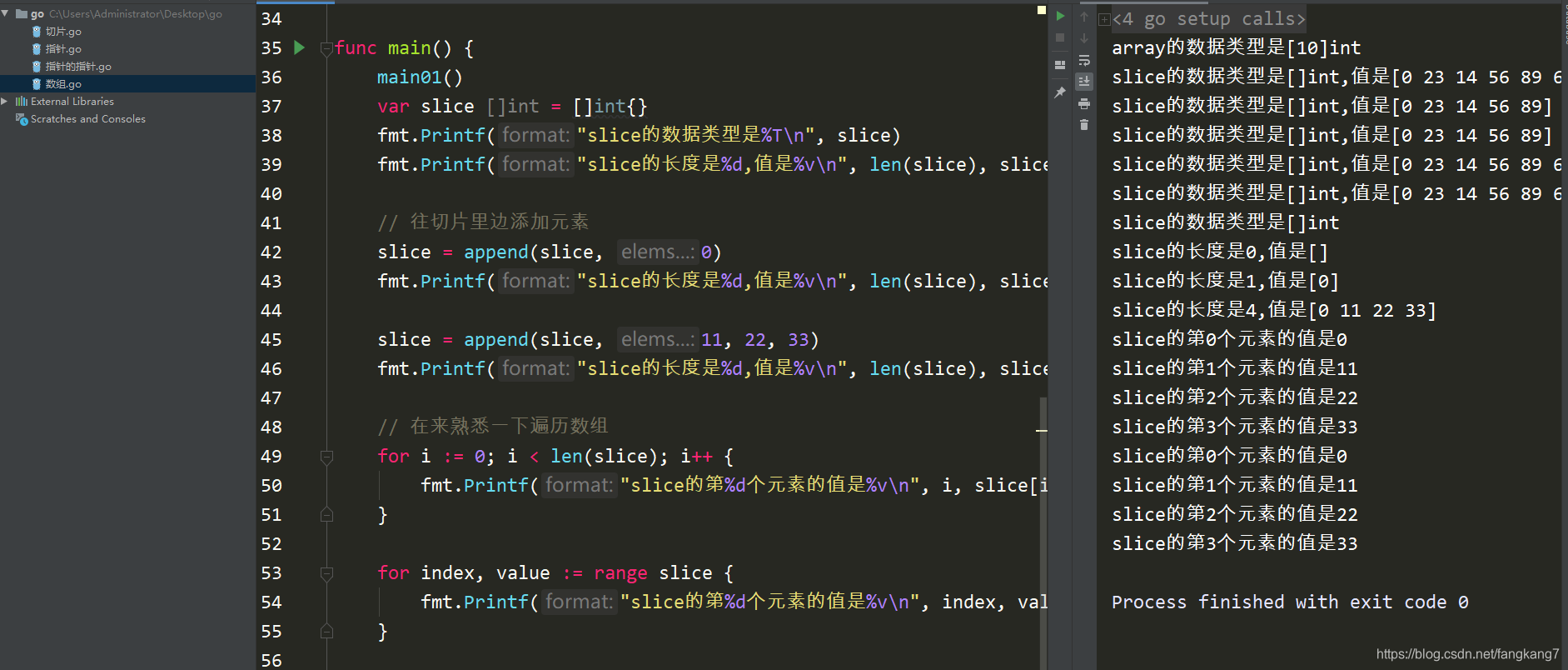Select the go project root folder

tap(37, 14)
